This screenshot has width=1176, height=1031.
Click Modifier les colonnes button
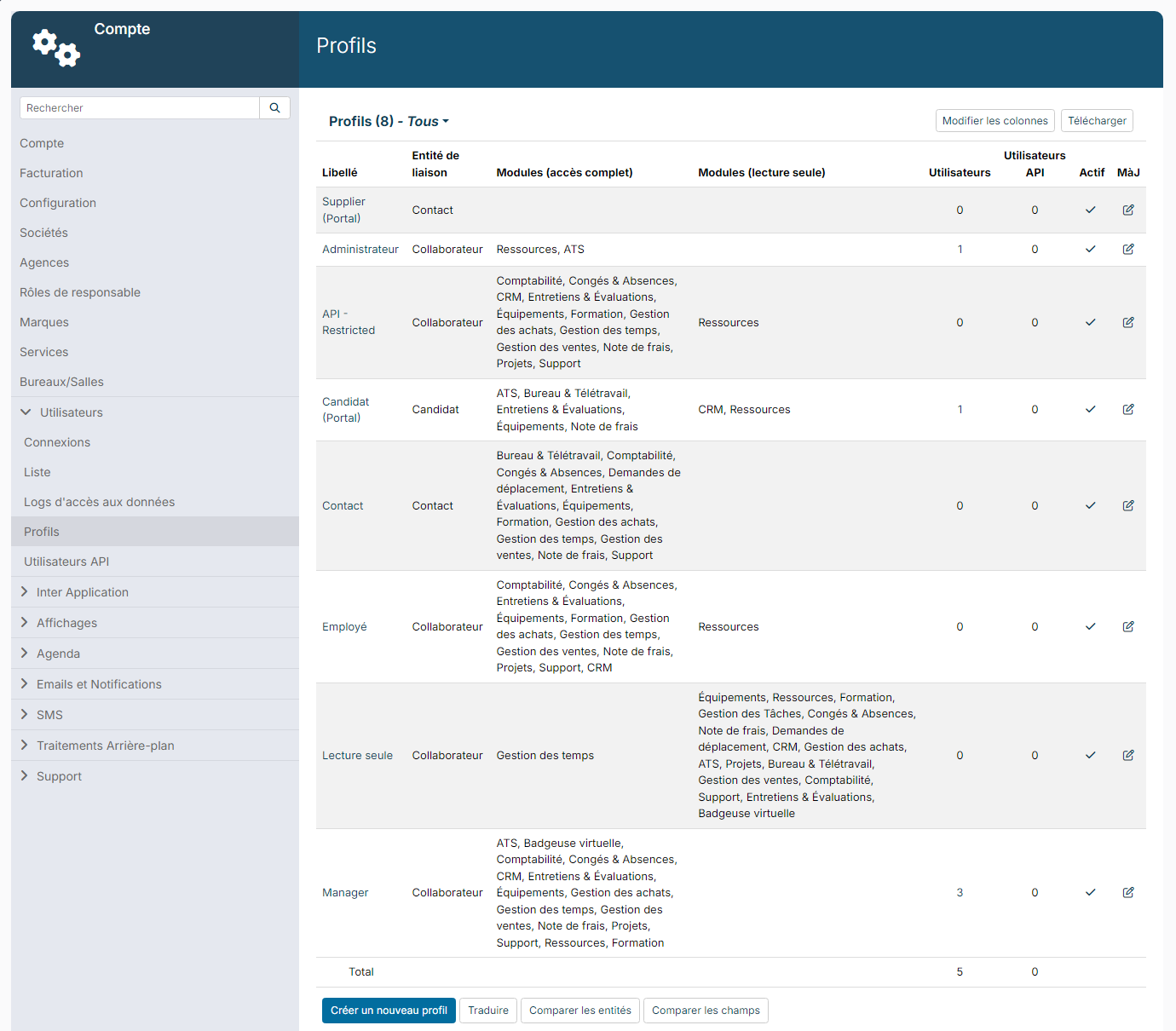pyautogui.click(x=995, y=121)
